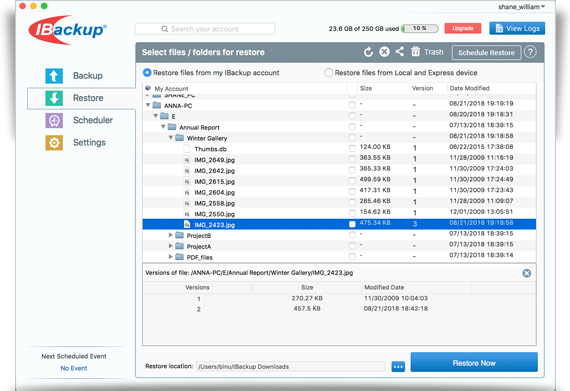Select the IMG_2558.jpg file name
Viewport: 570px width, 391px height.
(214, 203)
